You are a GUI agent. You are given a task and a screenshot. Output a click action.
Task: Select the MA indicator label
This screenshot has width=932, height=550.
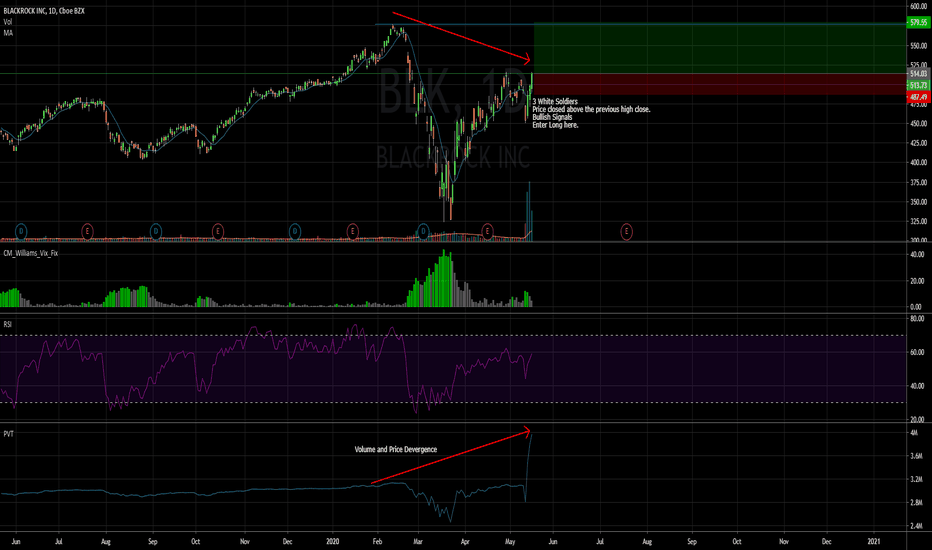[8, 33]
